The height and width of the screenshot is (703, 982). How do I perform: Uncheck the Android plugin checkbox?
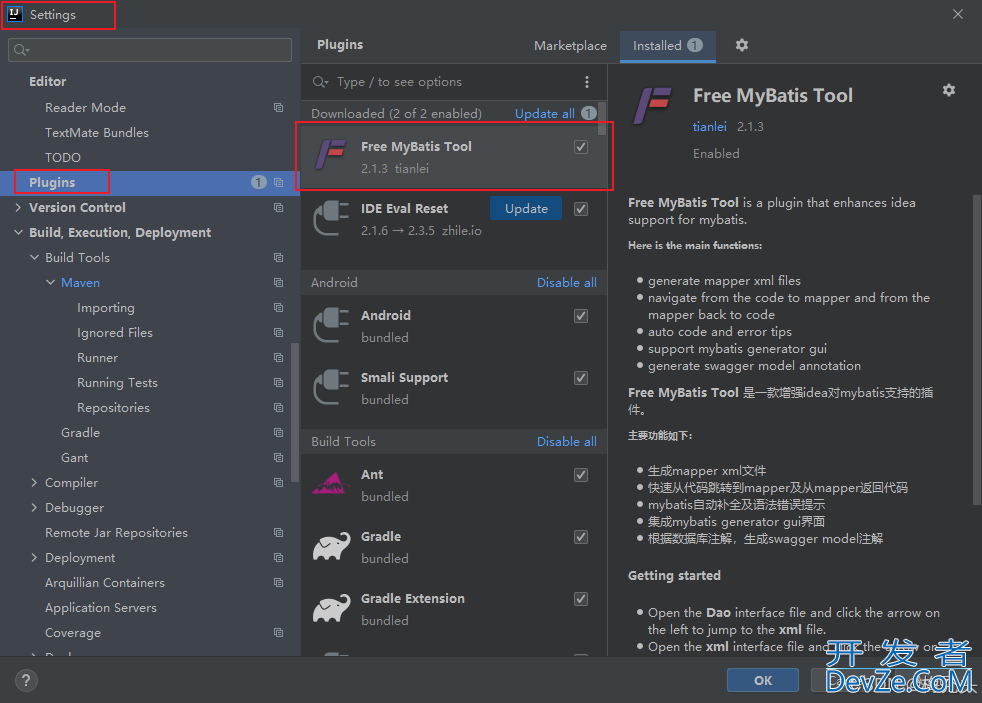click(581, 316)
